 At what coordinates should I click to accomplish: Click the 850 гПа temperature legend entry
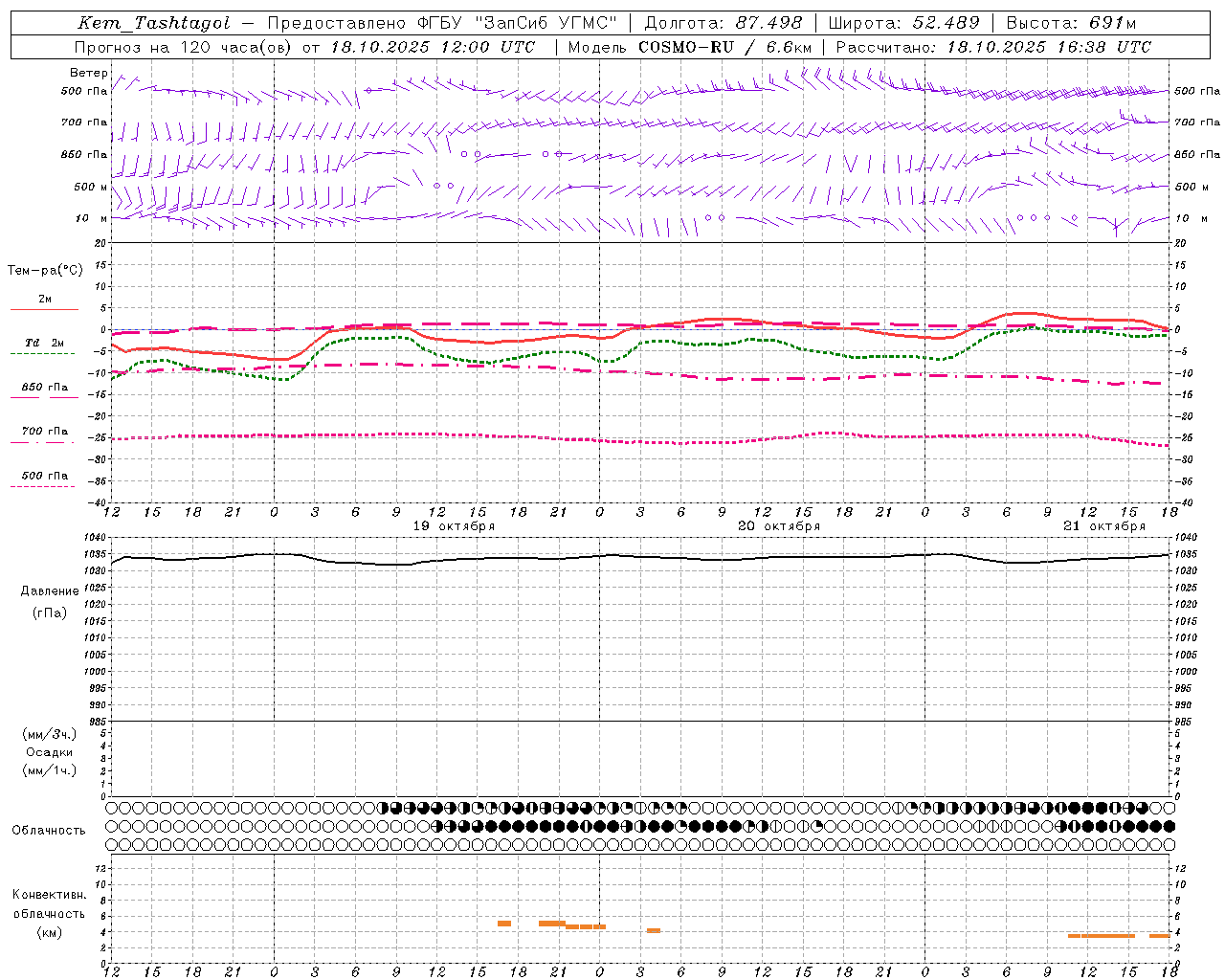pos(45,388)
